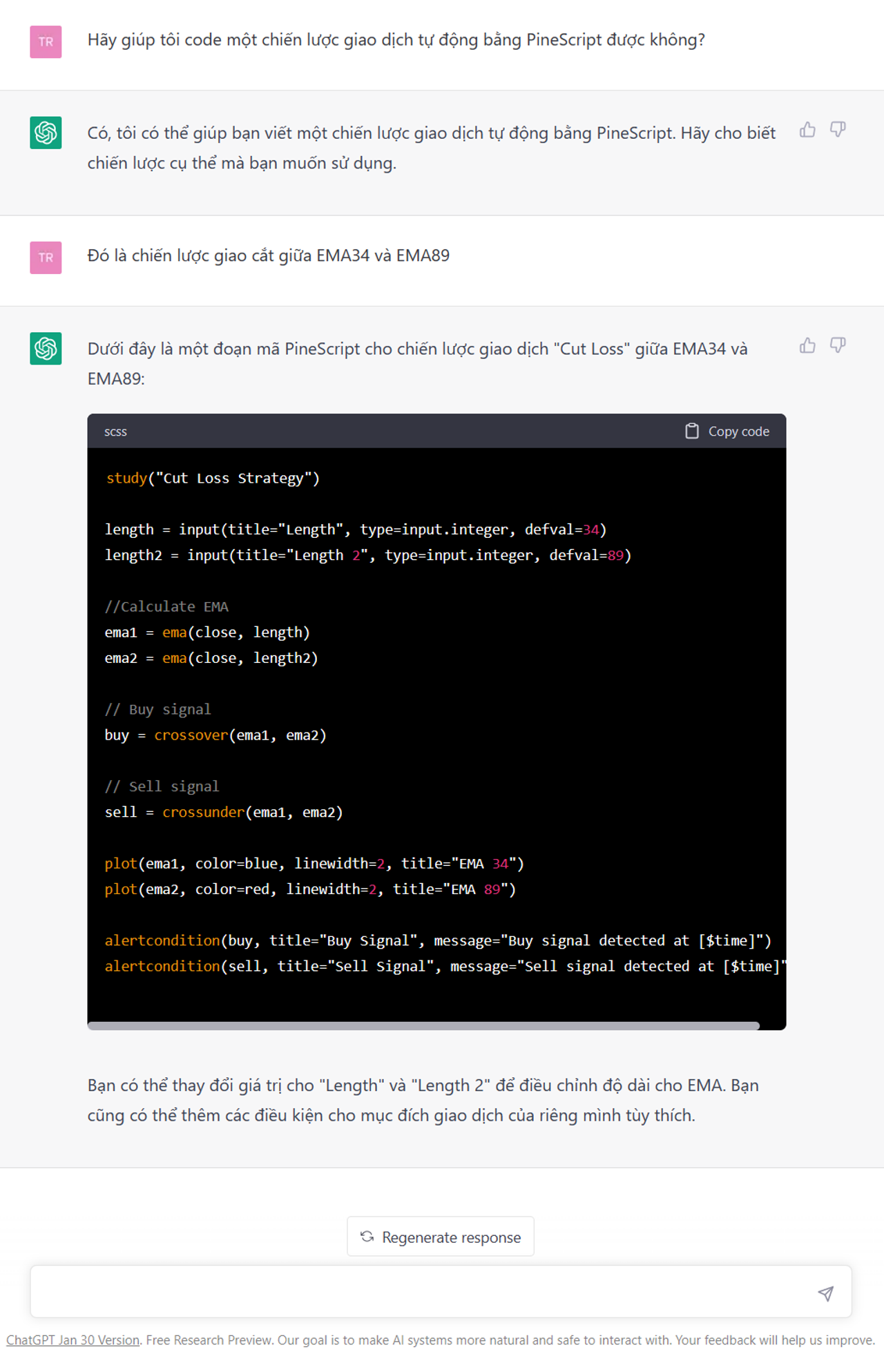Image resolution: width=884 pixels, height=1372 pixels.
Task: Click the code block's horizontal scrollbar
Action: click(423, 1026)
